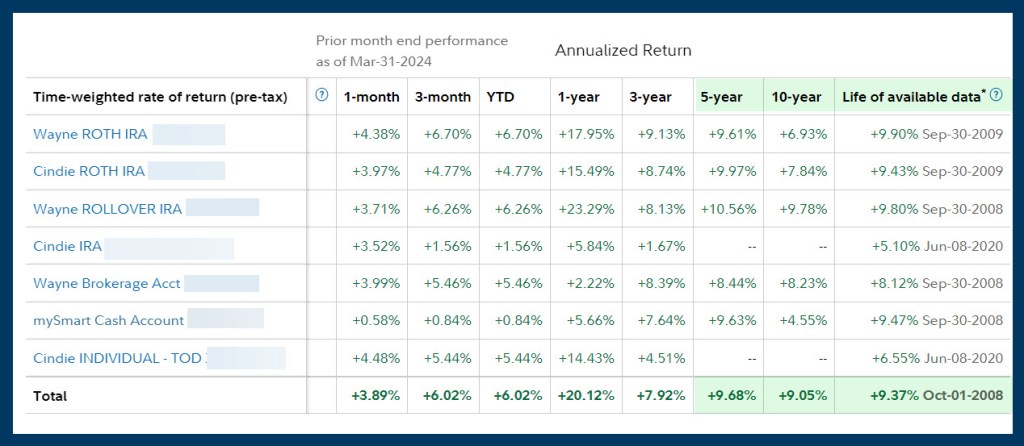The image size is (1024, 446).
Task: Open Cindie INDIVIDUAL - TOD account link
Action: [117, 358]
